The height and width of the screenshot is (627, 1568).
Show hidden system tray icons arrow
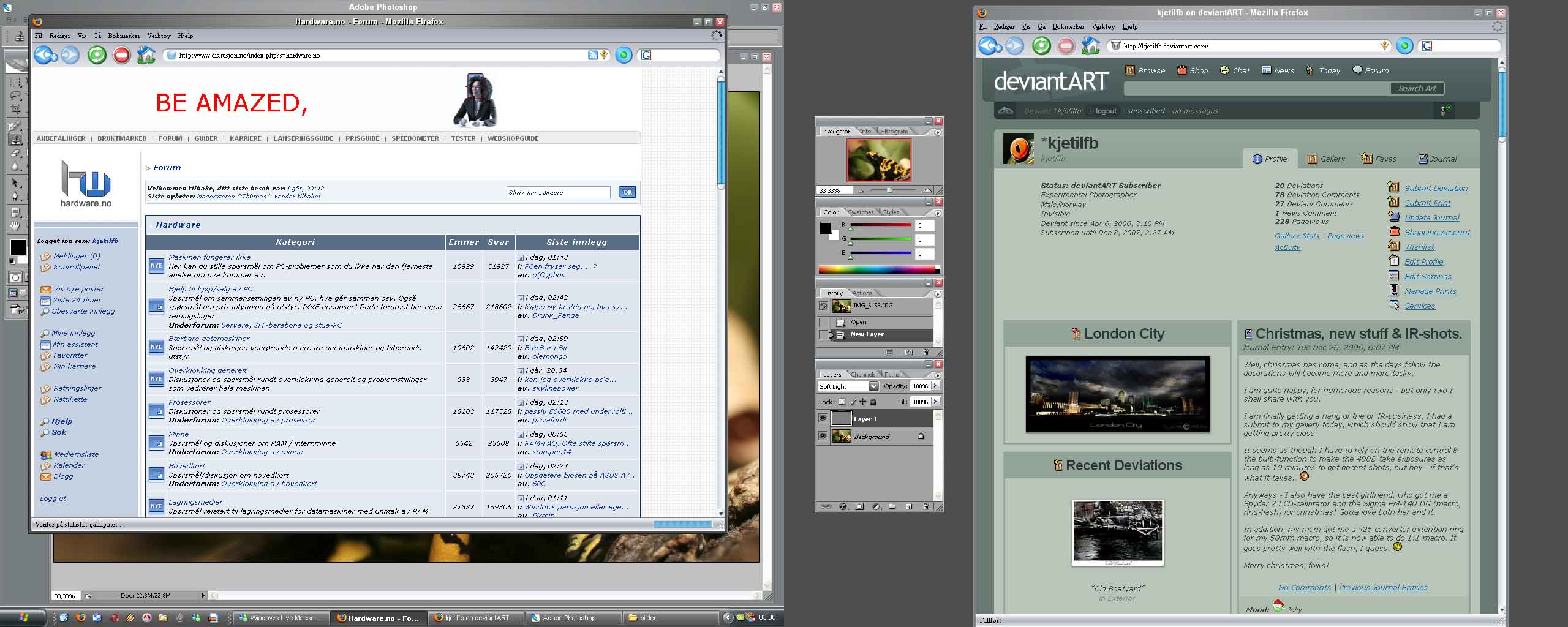(x=728, y=618)
